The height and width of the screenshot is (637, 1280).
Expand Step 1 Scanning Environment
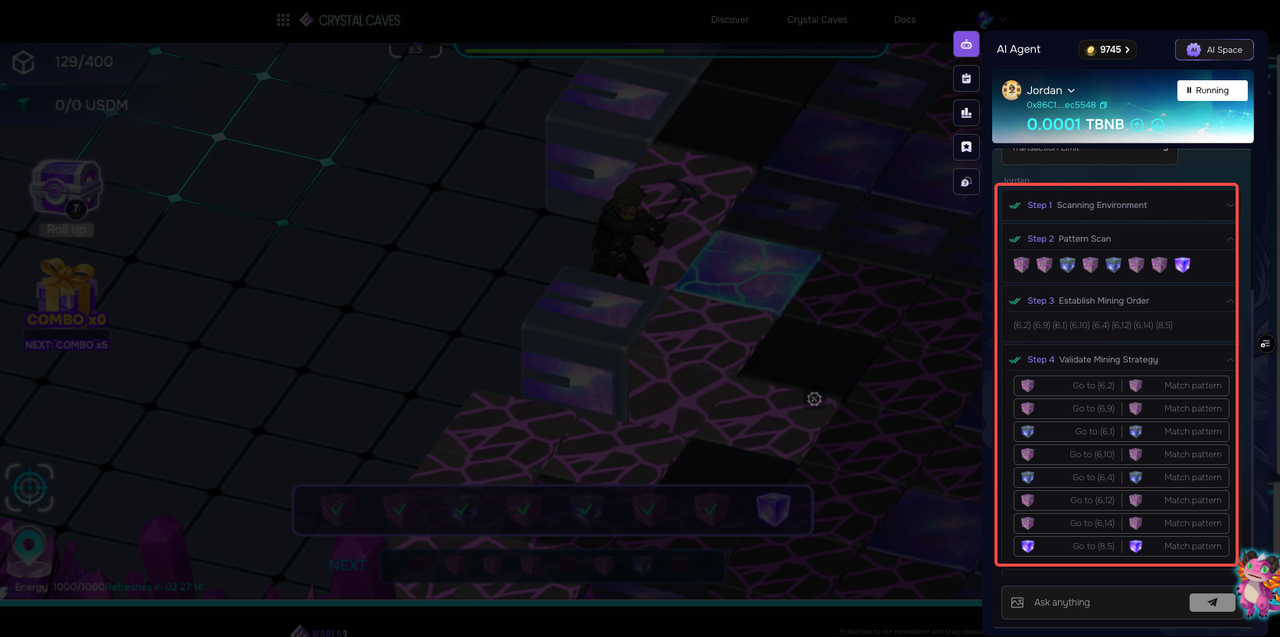tap(1121, 205)
